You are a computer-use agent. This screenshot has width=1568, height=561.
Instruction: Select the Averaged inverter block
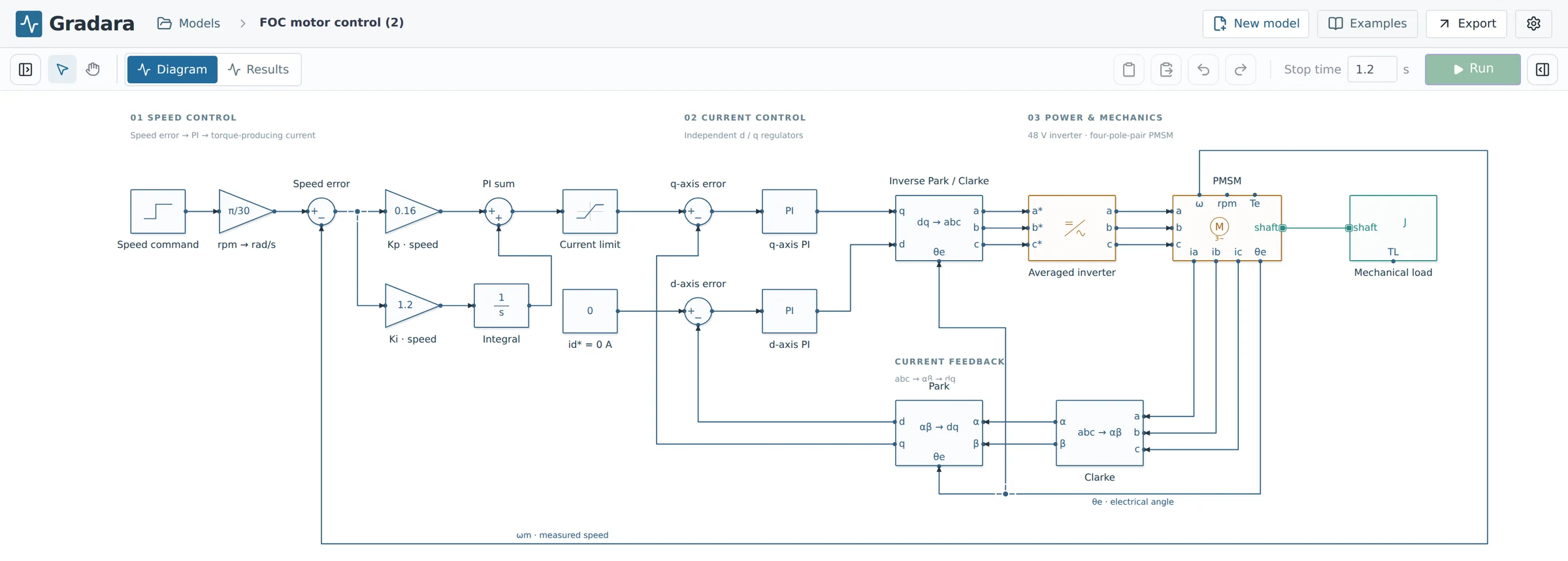[1072, 228]
